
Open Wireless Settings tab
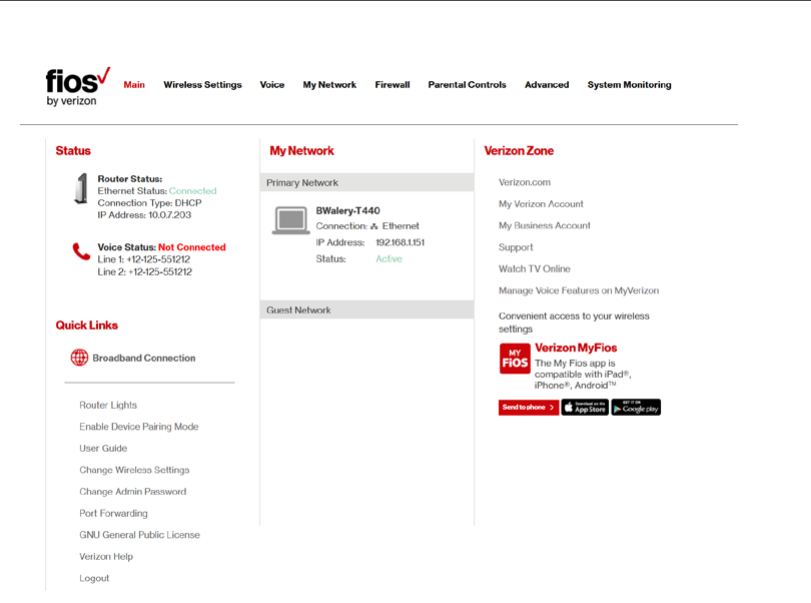click(203, 85)
